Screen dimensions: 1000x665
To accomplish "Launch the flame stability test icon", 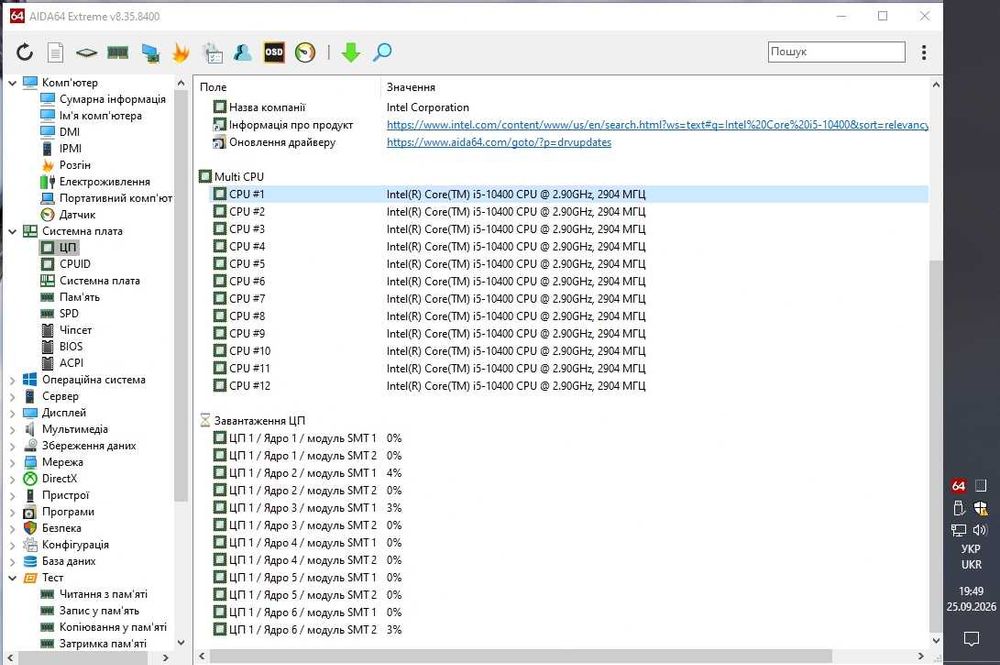I will tap(181, 52).
